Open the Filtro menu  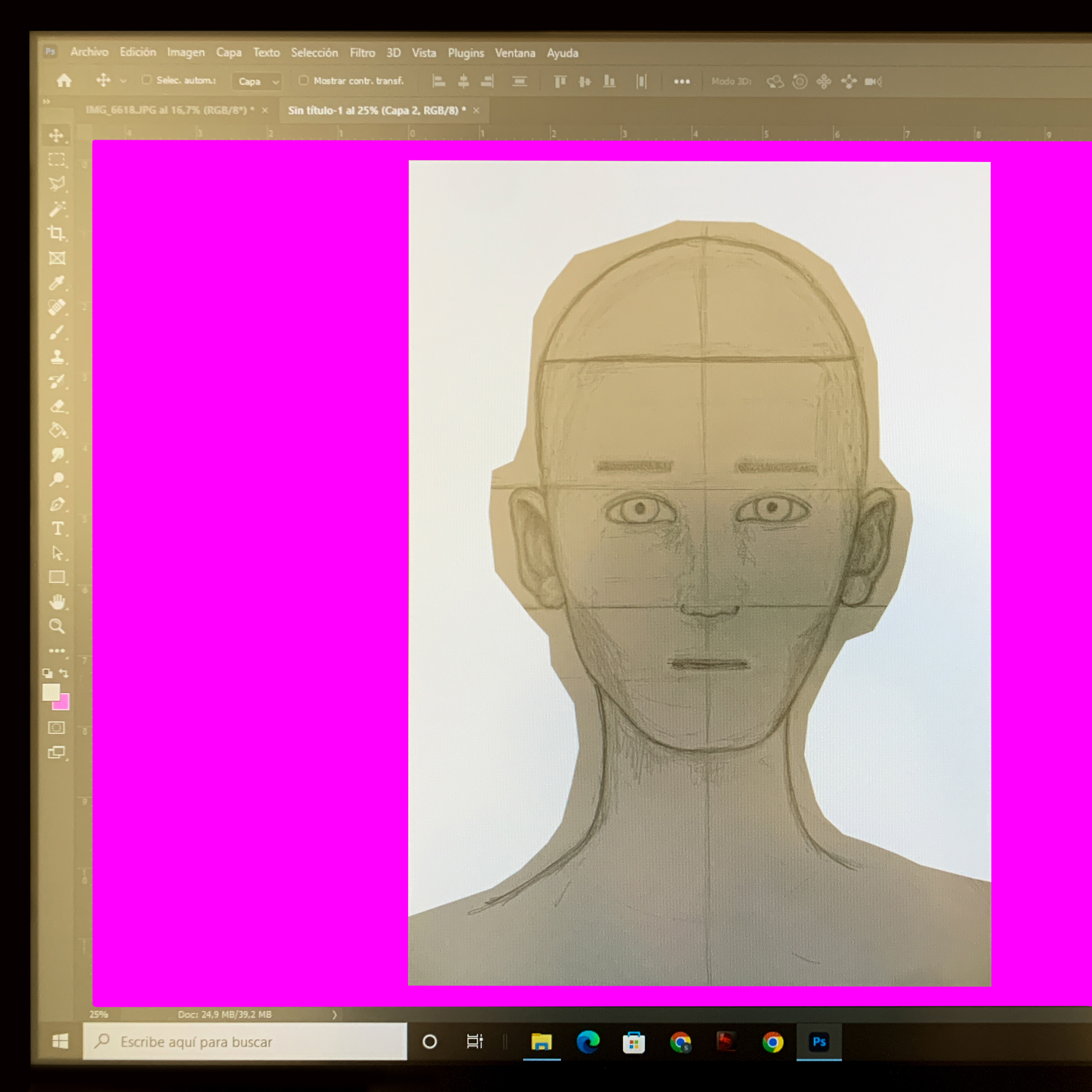[x=362, y=53]
